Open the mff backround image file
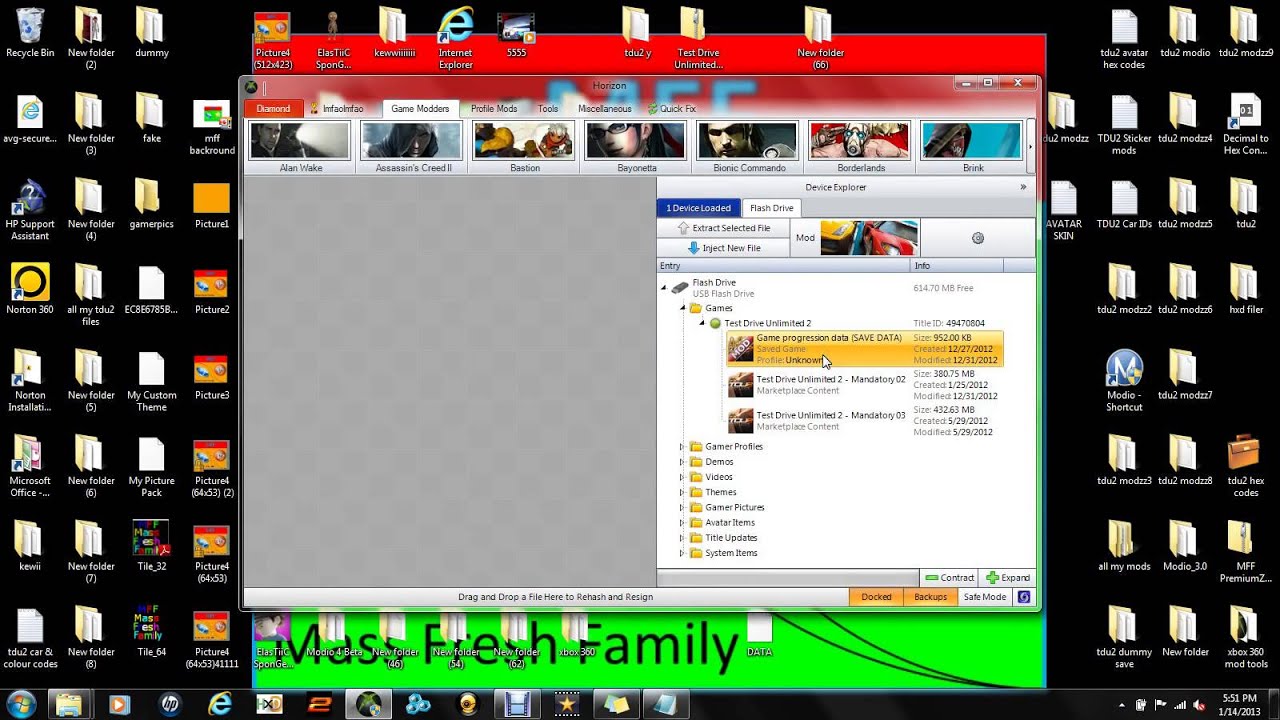The width and height of the screenshot is (1280, 720). coord(212,127)
